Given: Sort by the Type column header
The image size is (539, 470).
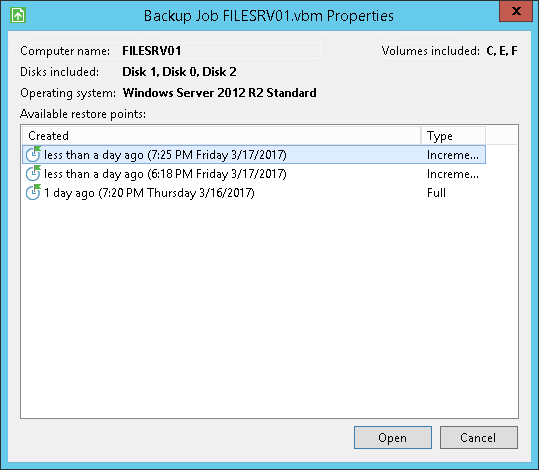Looking at the screenshot, I should click(x=453, y=136).
